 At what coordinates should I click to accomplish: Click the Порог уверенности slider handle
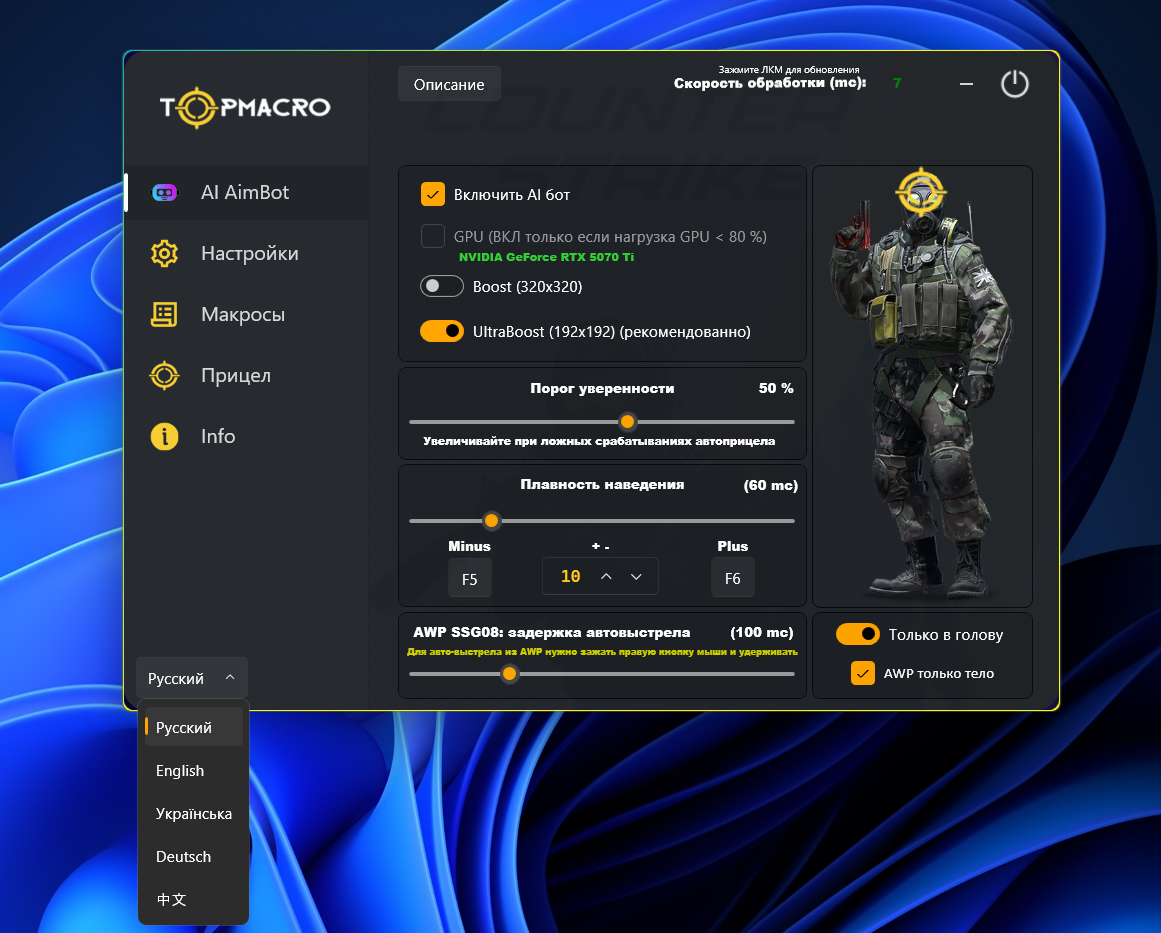(x=627, y=421)
